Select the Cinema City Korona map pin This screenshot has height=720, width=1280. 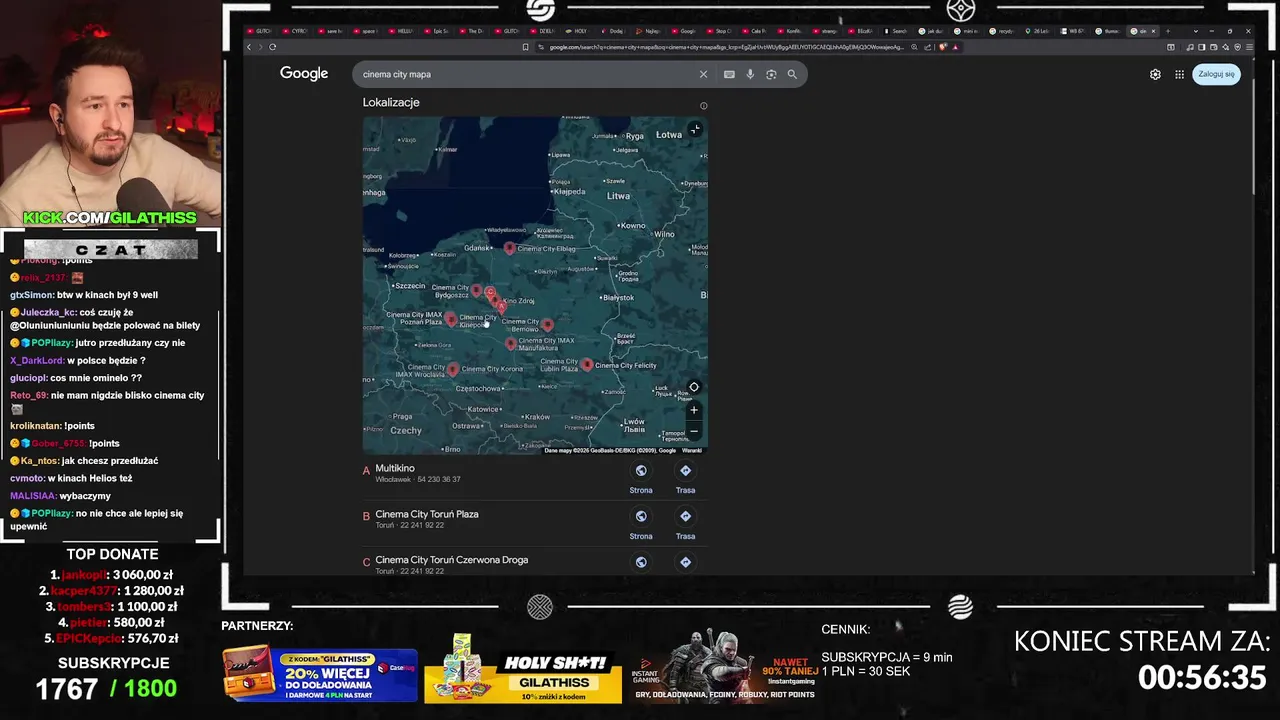453,369
